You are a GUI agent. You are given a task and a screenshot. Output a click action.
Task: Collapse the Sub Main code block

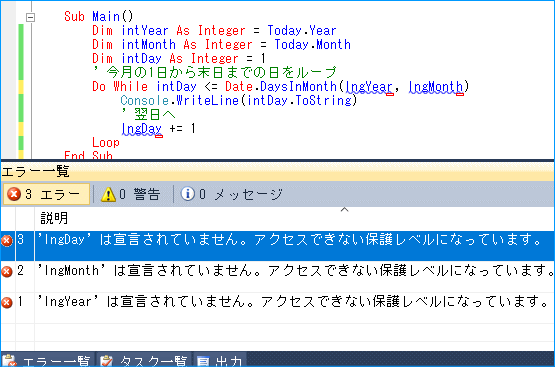pos(31,17)
